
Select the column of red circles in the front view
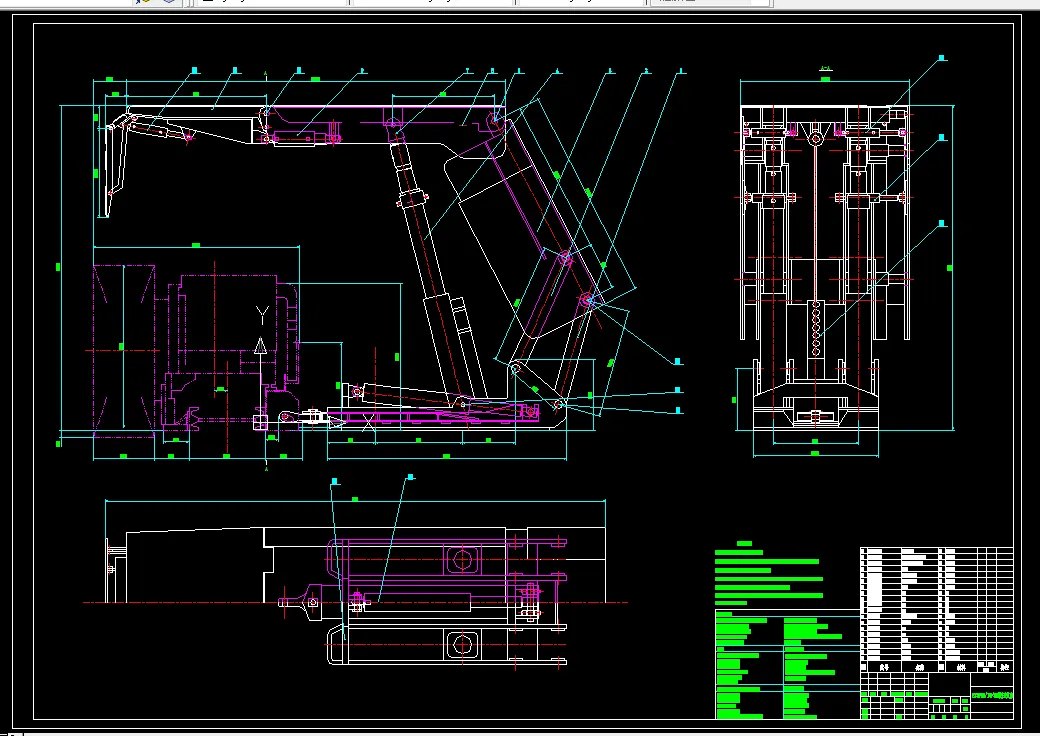pos(816,328)
